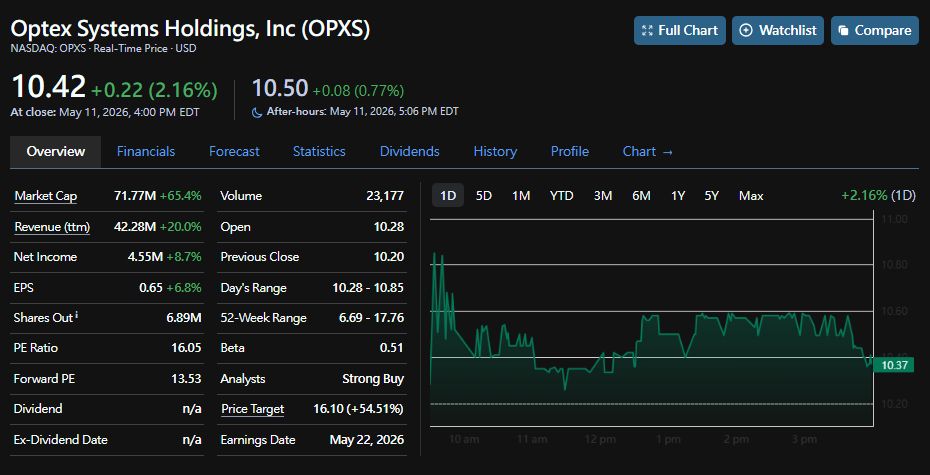This screenshot has height=475, width=930.
Task: Click the after-hours price 10.50
Action: tap(280, 88)
